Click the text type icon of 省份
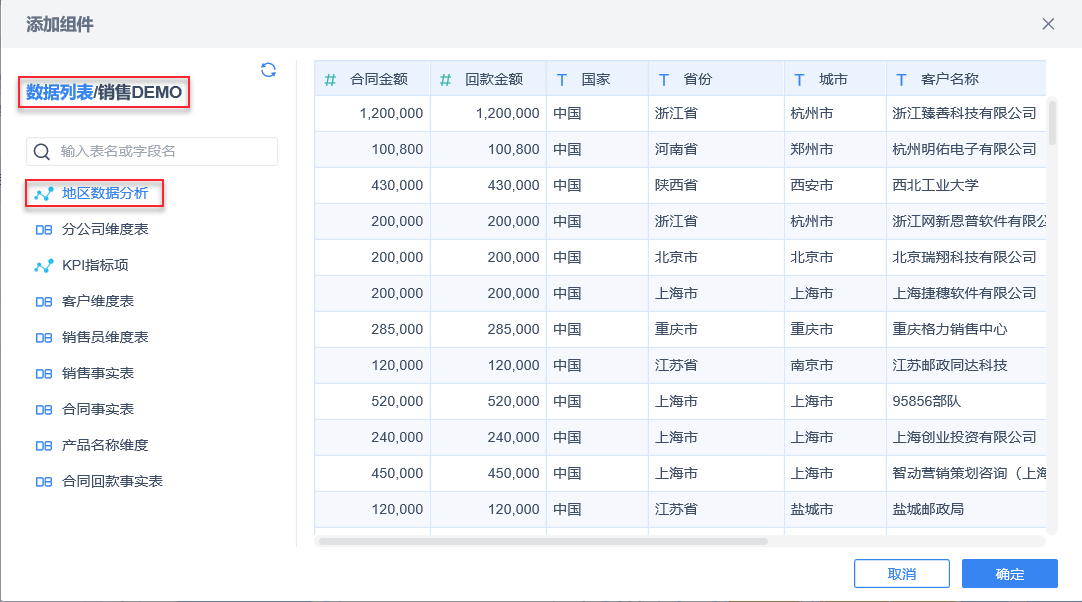Screen dimensions: 1082x602 coord(664,79)
